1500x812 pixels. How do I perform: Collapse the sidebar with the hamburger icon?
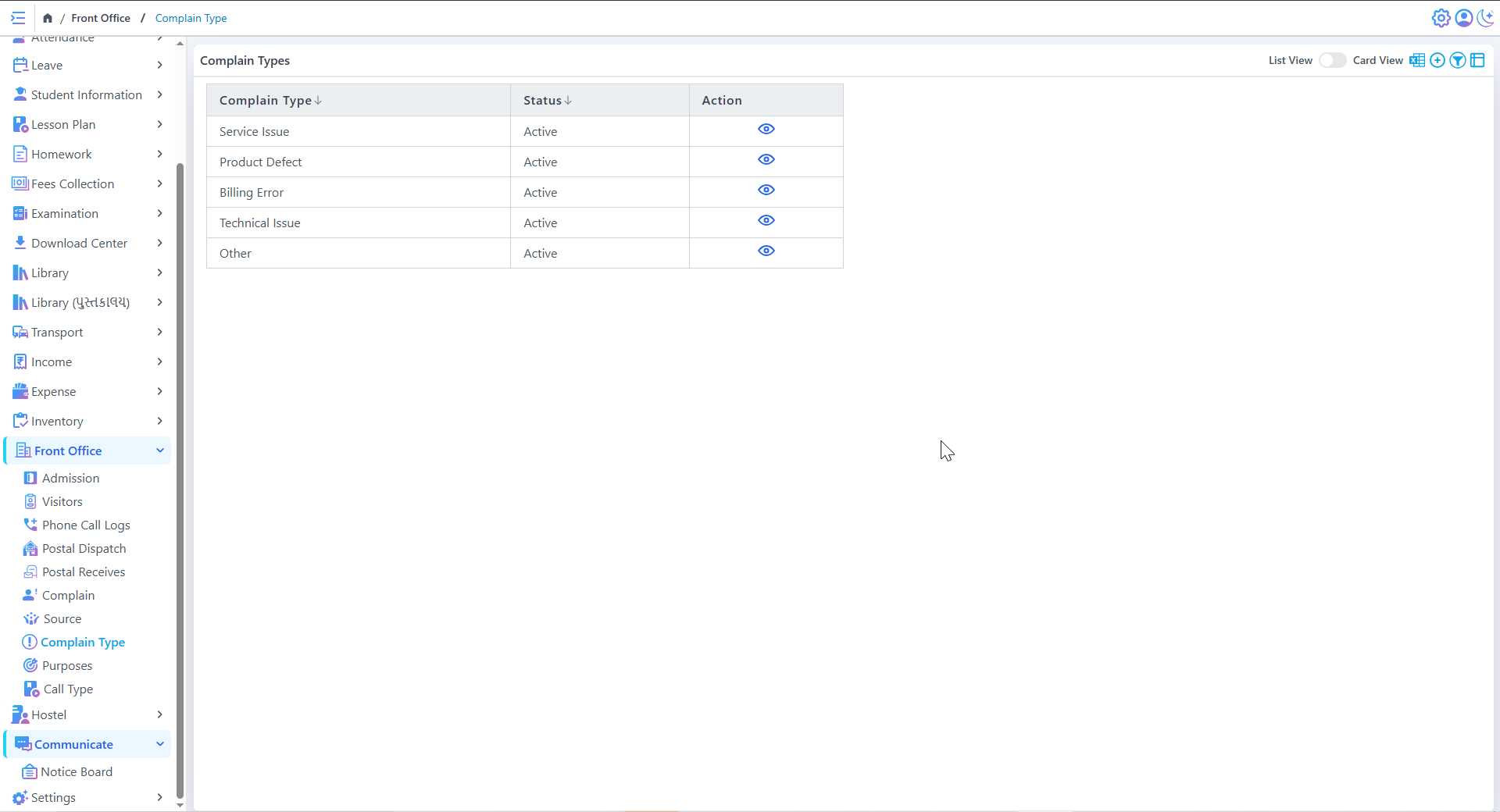(18, 18)
